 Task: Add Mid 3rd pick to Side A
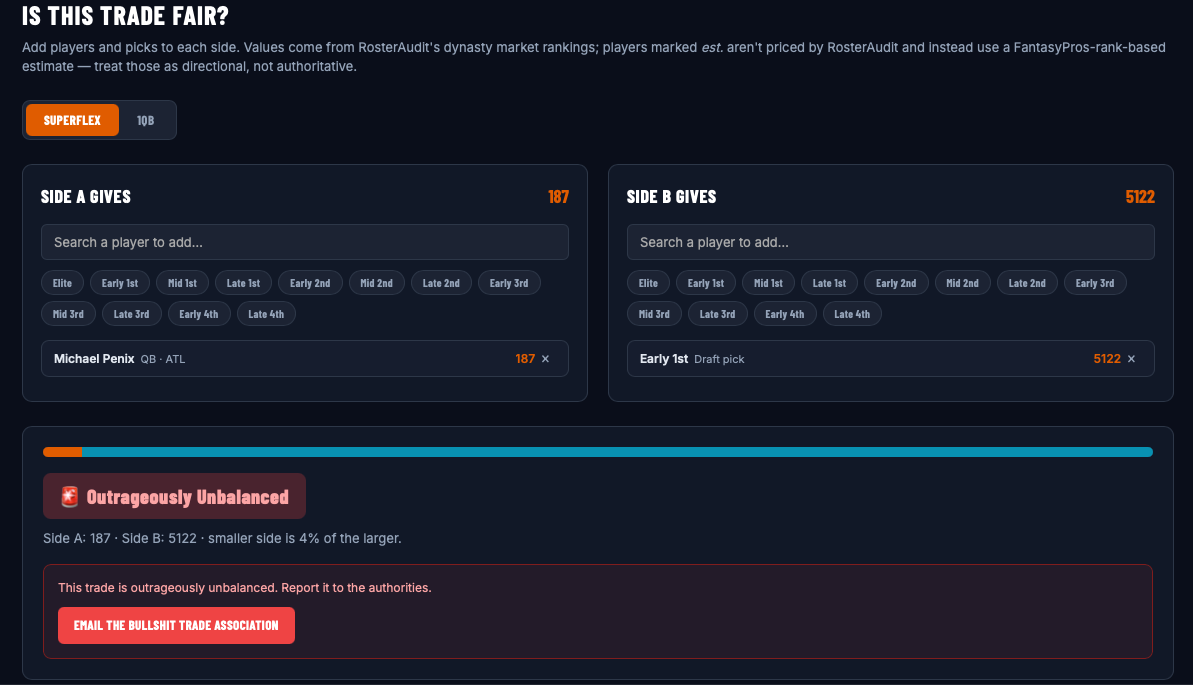[x=68, y=314]
